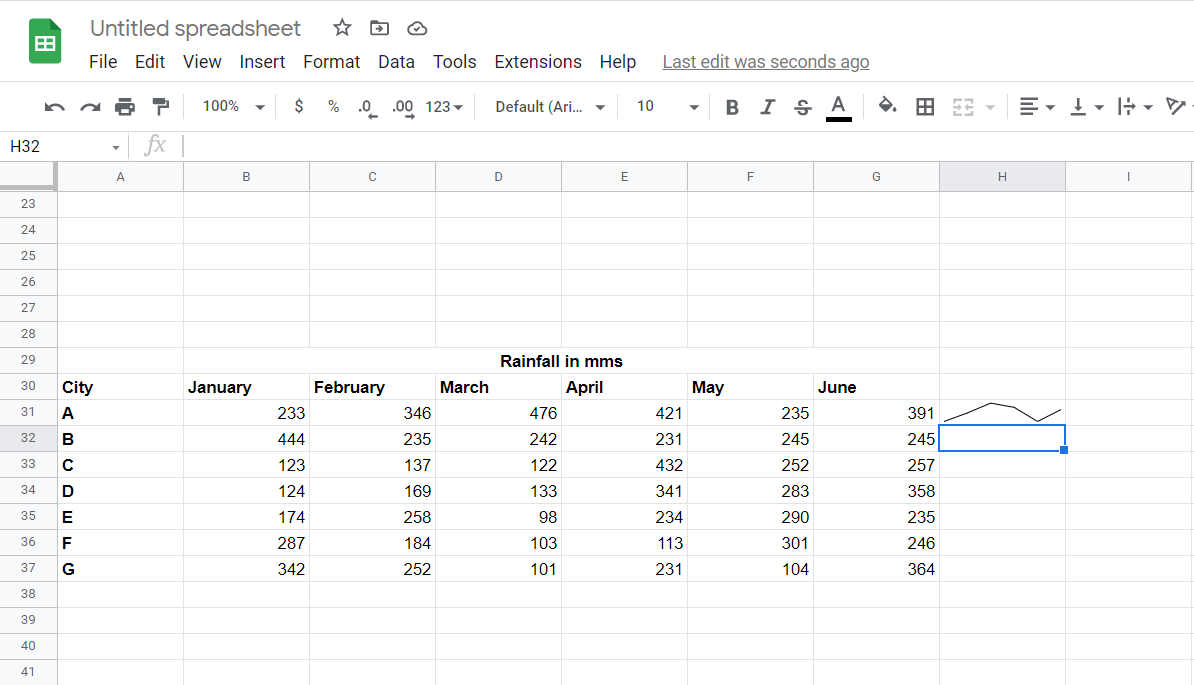Open text color picker
Viewport: 1194px width, 685px height.
coord(838,107)
